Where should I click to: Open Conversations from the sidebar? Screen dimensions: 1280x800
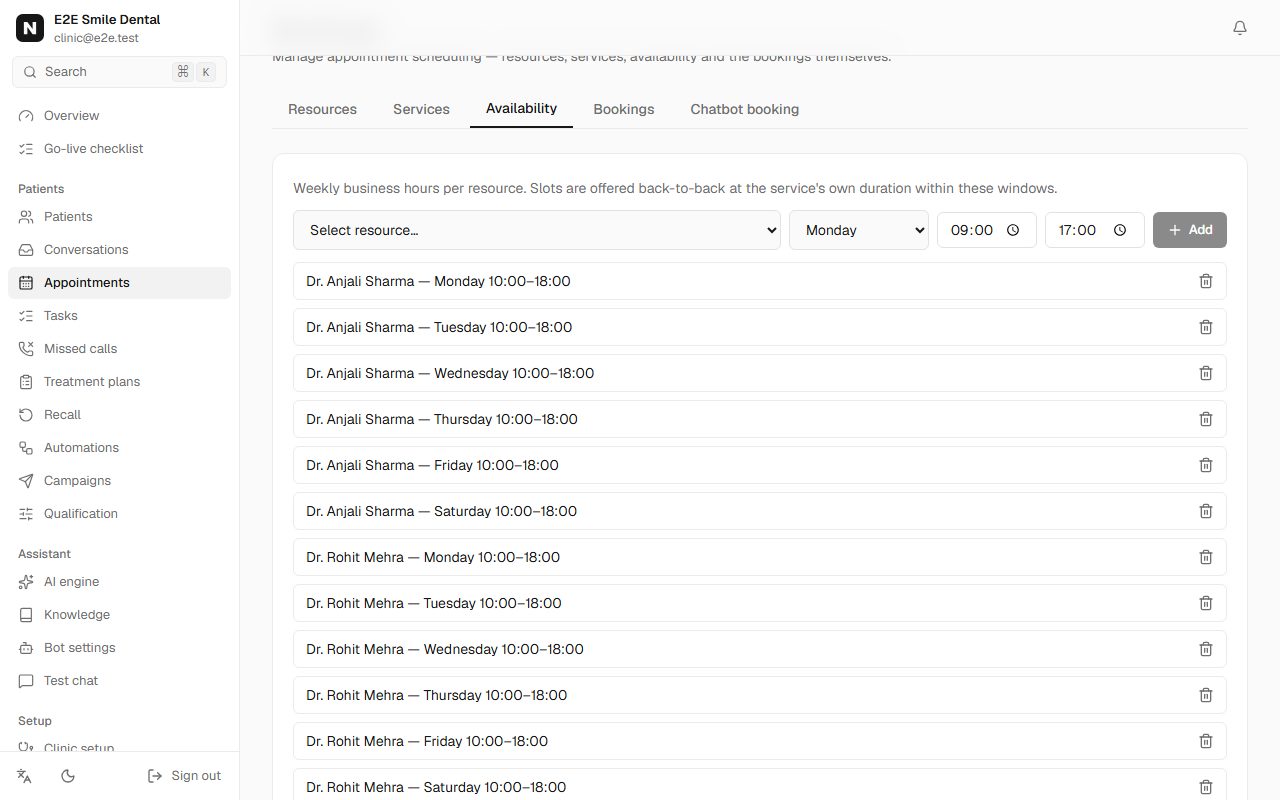pos(119,250)
